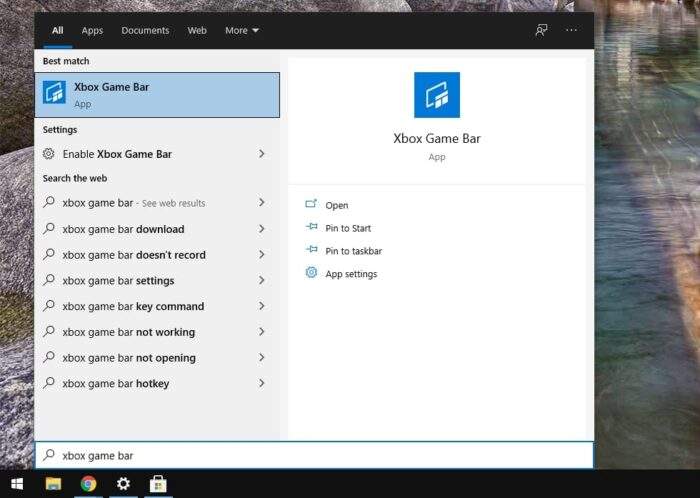Select xbox game bar key command suggestion
Image resolution: width=700 pixels, height=498 pixels.
pyautogui.click(x=157, y=306)
